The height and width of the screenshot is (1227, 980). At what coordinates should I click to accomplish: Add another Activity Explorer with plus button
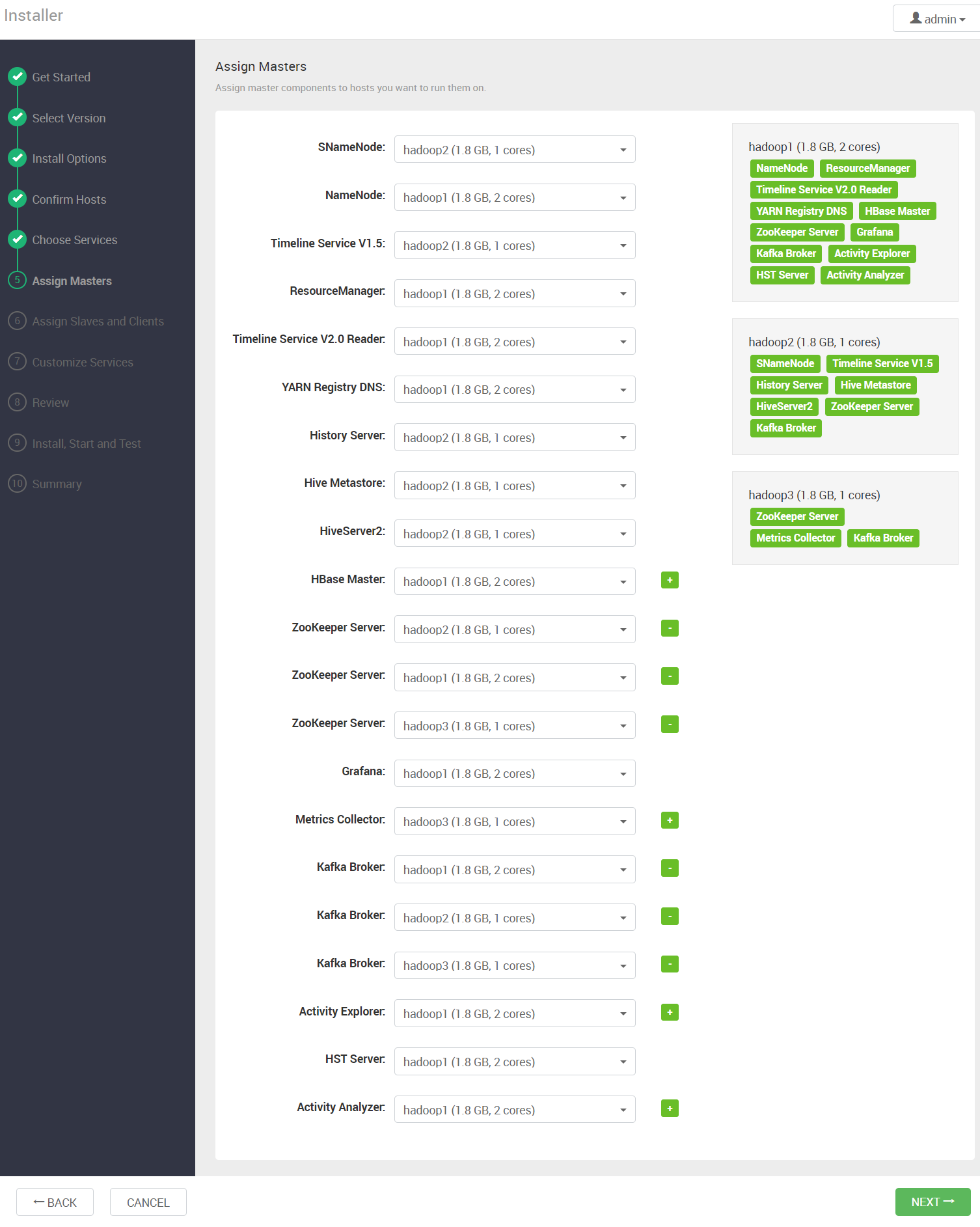tap(670, 1012)
